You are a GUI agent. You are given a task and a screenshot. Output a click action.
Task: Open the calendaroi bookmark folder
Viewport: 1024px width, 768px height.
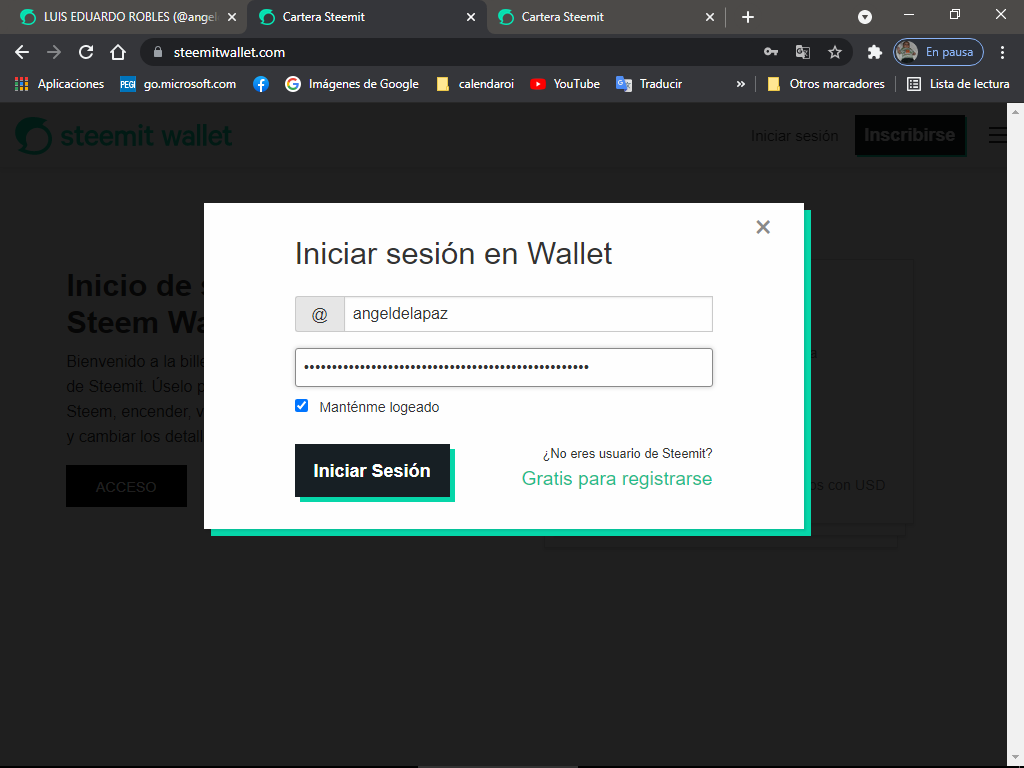click(x=475, y=84)
